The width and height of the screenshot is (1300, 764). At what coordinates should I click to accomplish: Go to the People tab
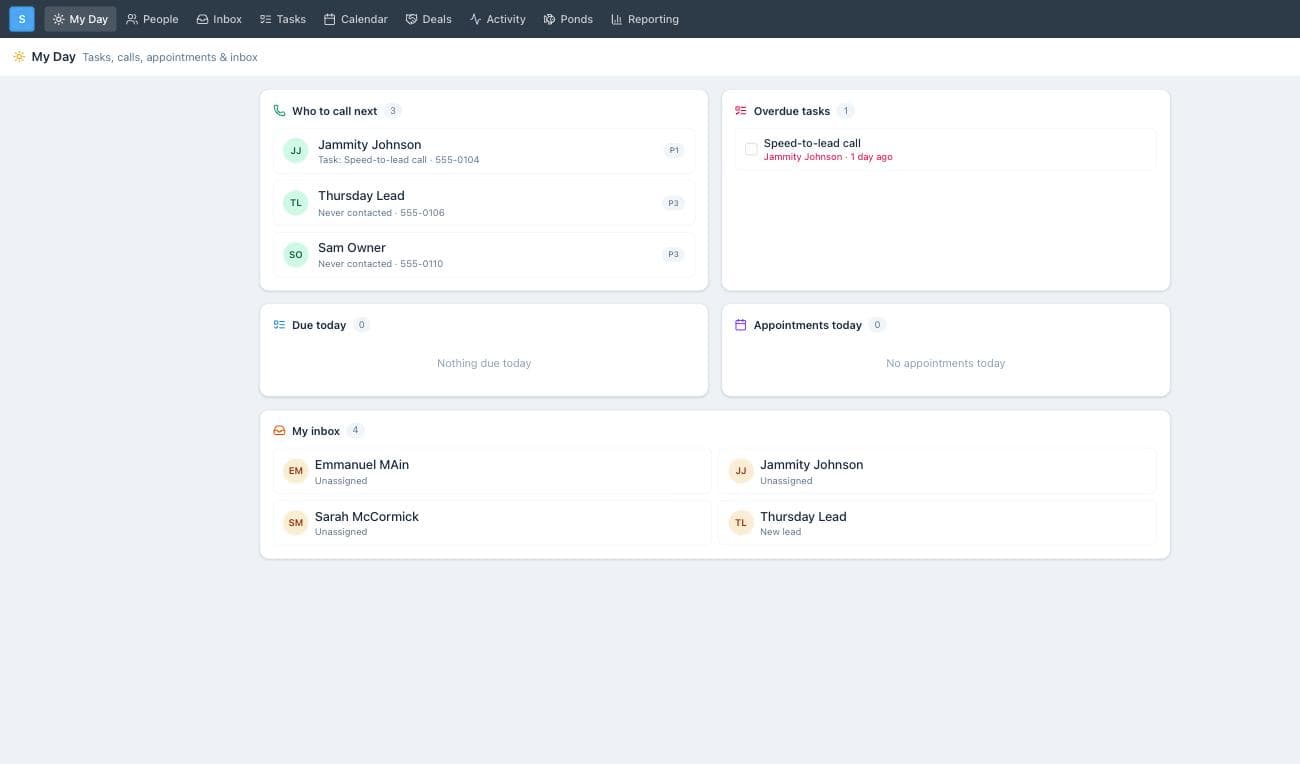152,19
